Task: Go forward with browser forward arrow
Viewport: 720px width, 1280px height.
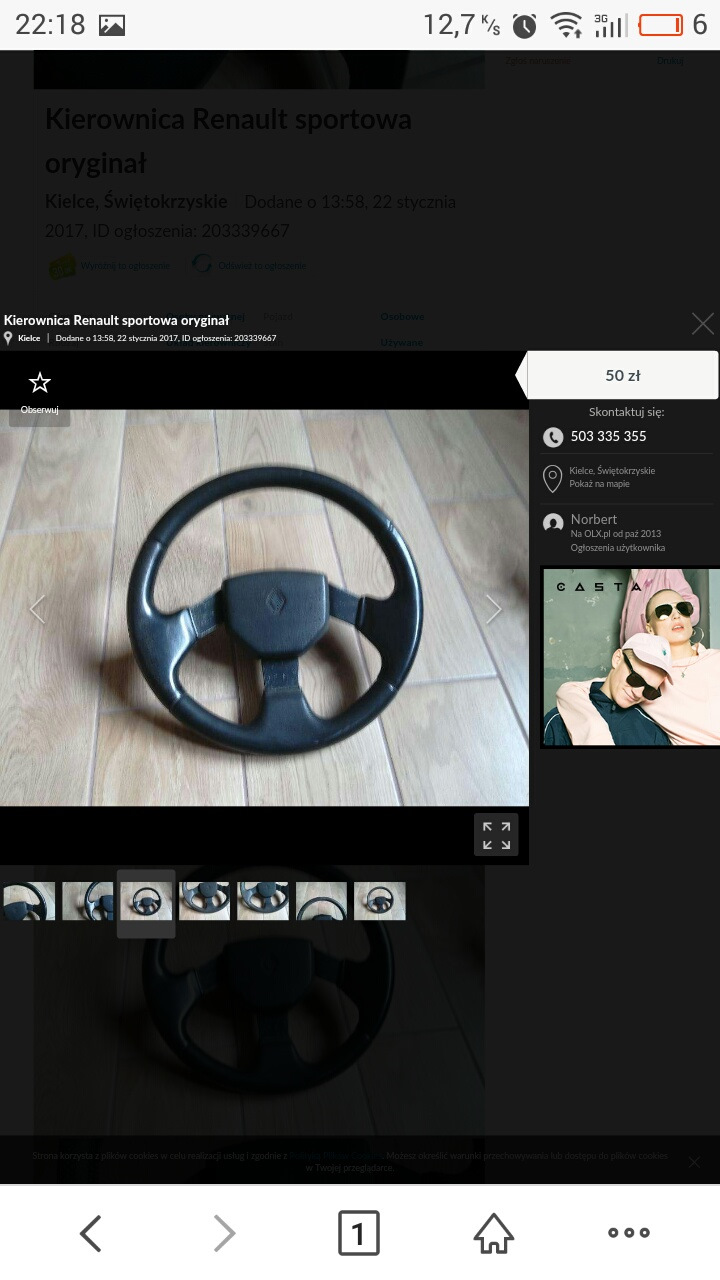Action: (224, 1233)
